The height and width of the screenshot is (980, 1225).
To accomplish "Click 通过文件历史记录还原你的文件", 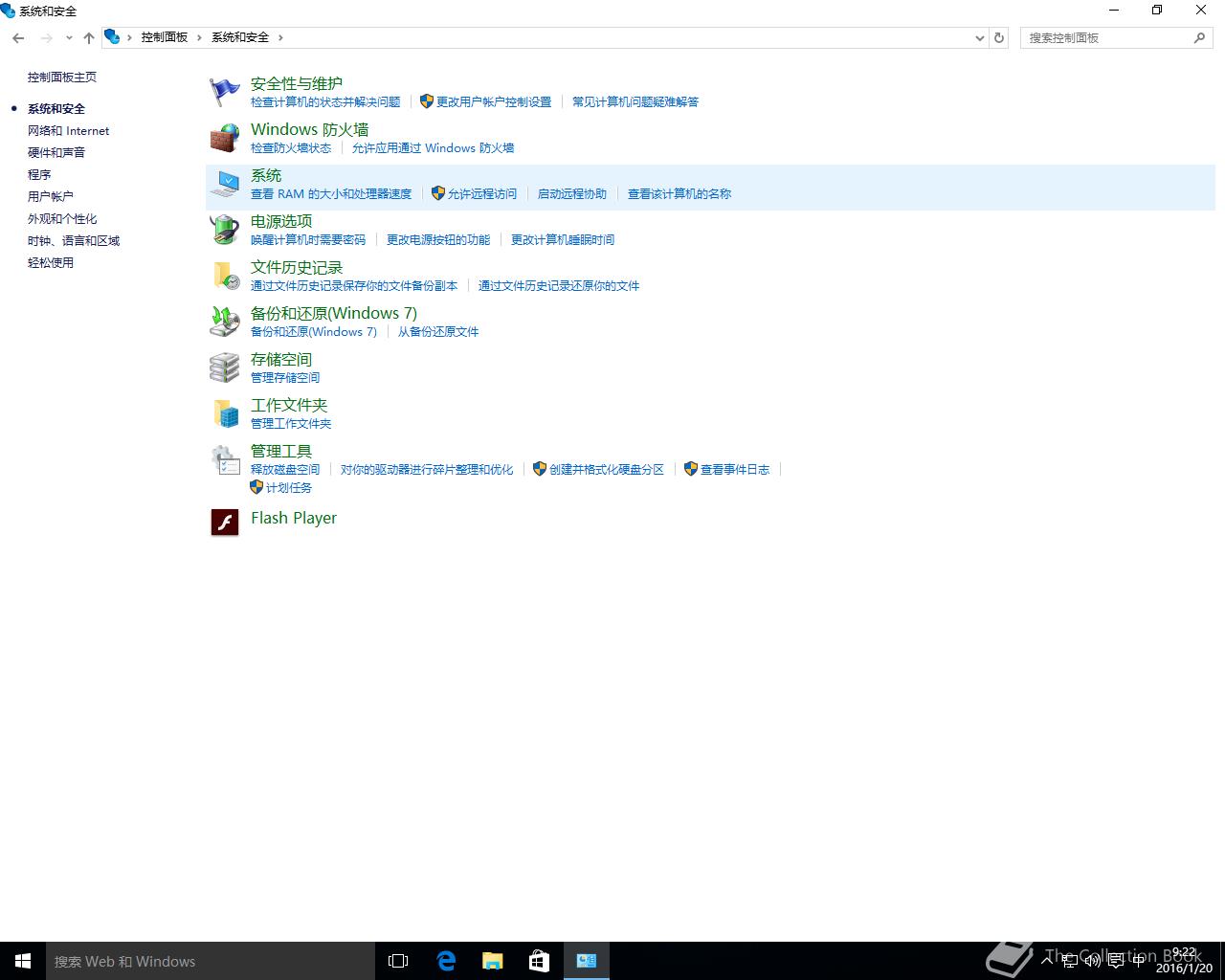I will click(x=559, y=286).
